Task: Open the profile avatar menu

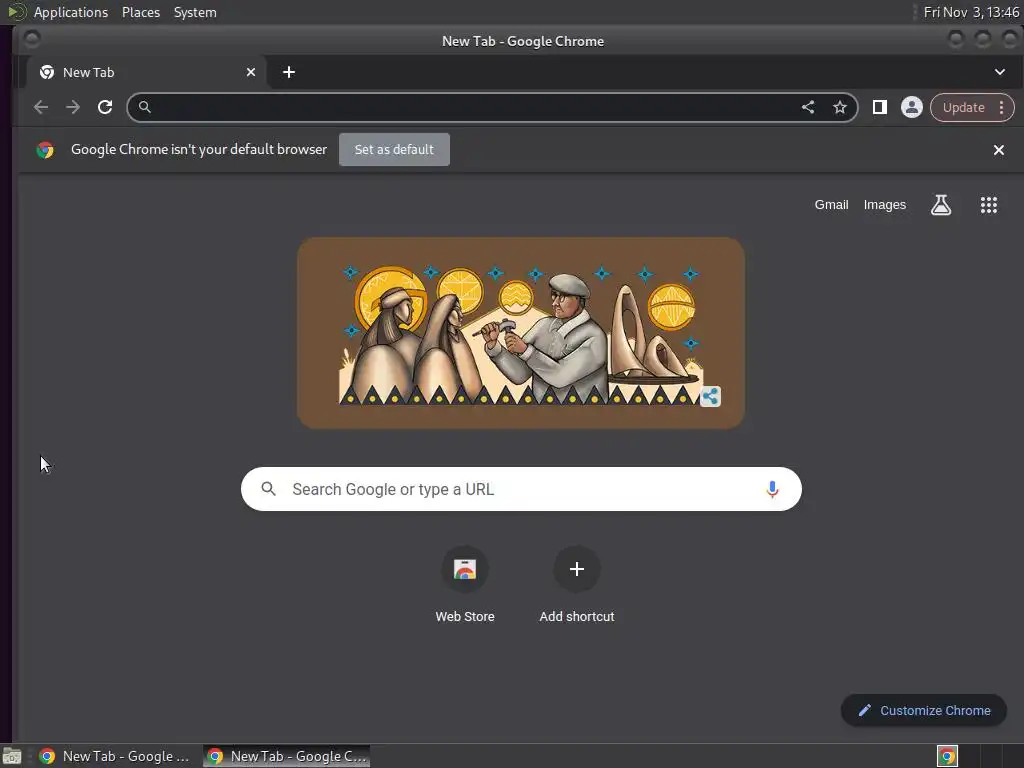Action: tap(912, 107)
